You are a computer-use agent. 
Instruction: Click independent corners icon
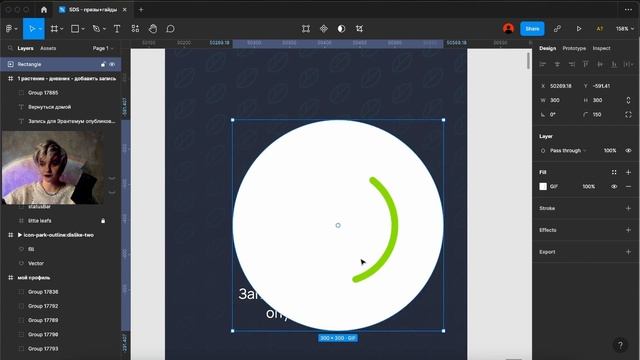[628, 115]
